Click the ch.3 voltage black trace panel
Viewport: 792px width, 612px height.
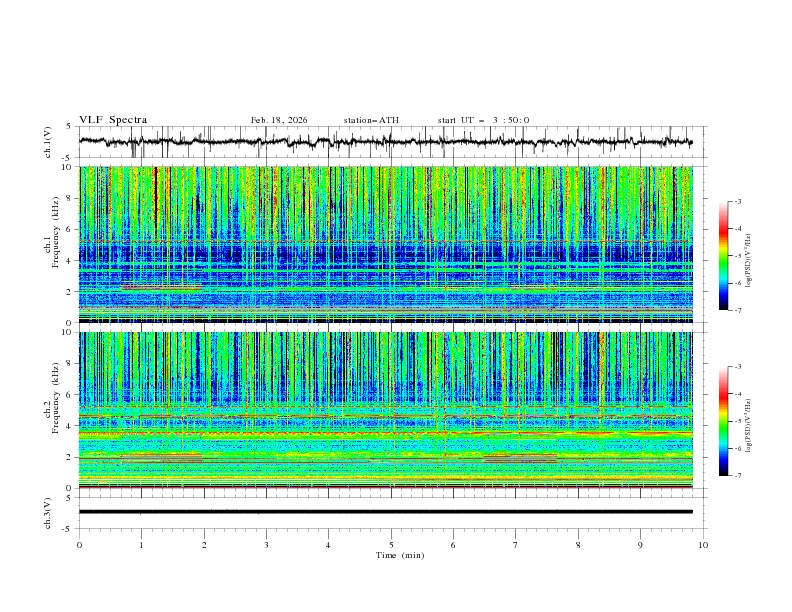[390, 512]
